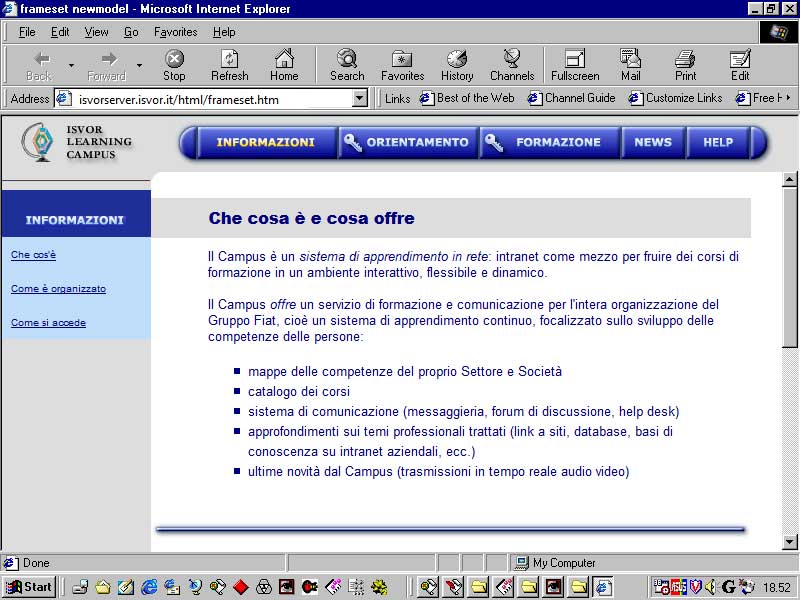Image resolution: width=800 pixels, height=600 pixels.
Task: Click the Edit toolbar button
Action: (740, 65)
